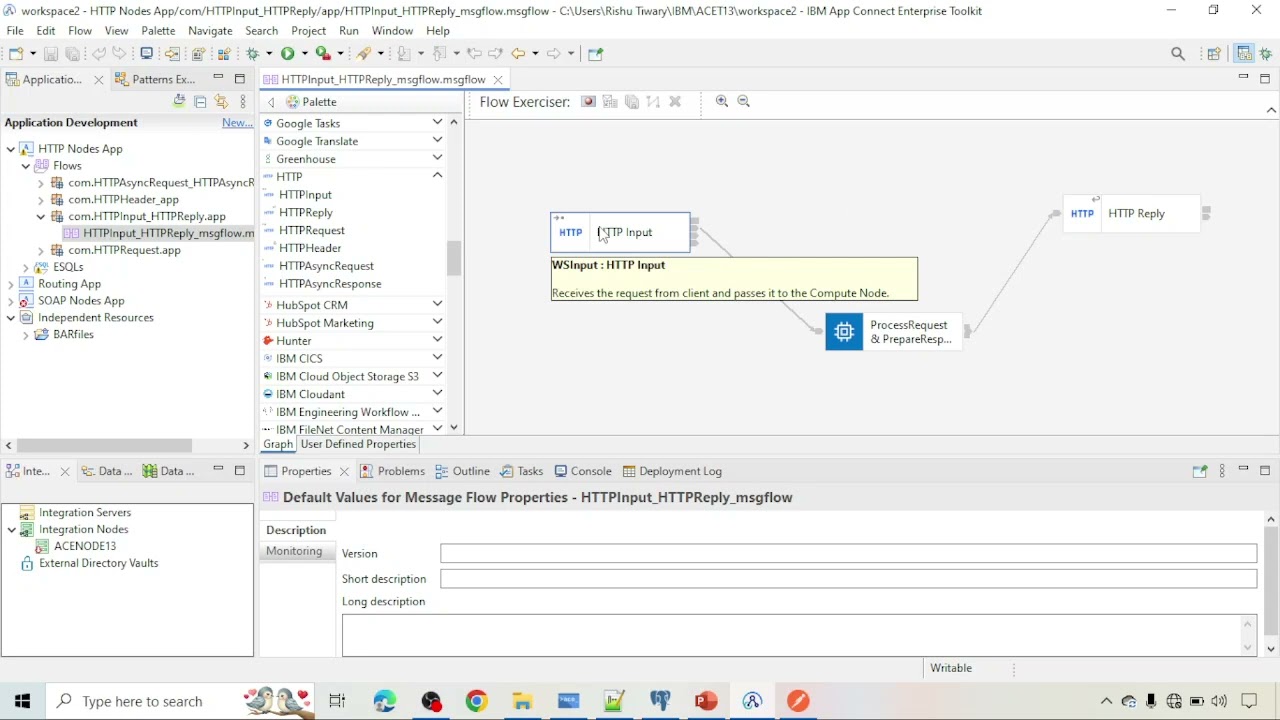Select the Monitoring properties tab

pyautogui.click(x=294, y=551)
